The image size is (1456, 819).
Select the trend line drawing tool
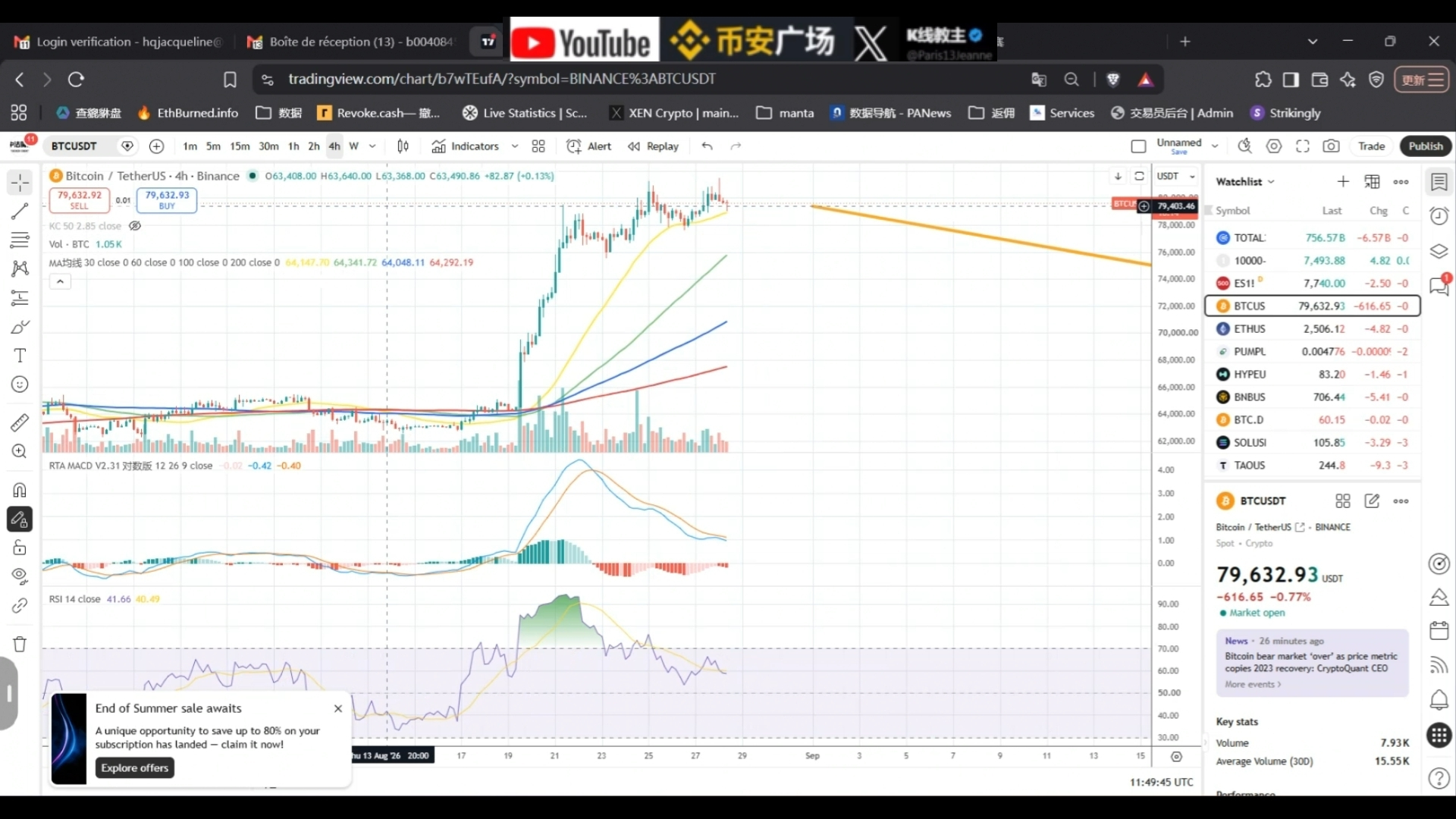(20, 211)
